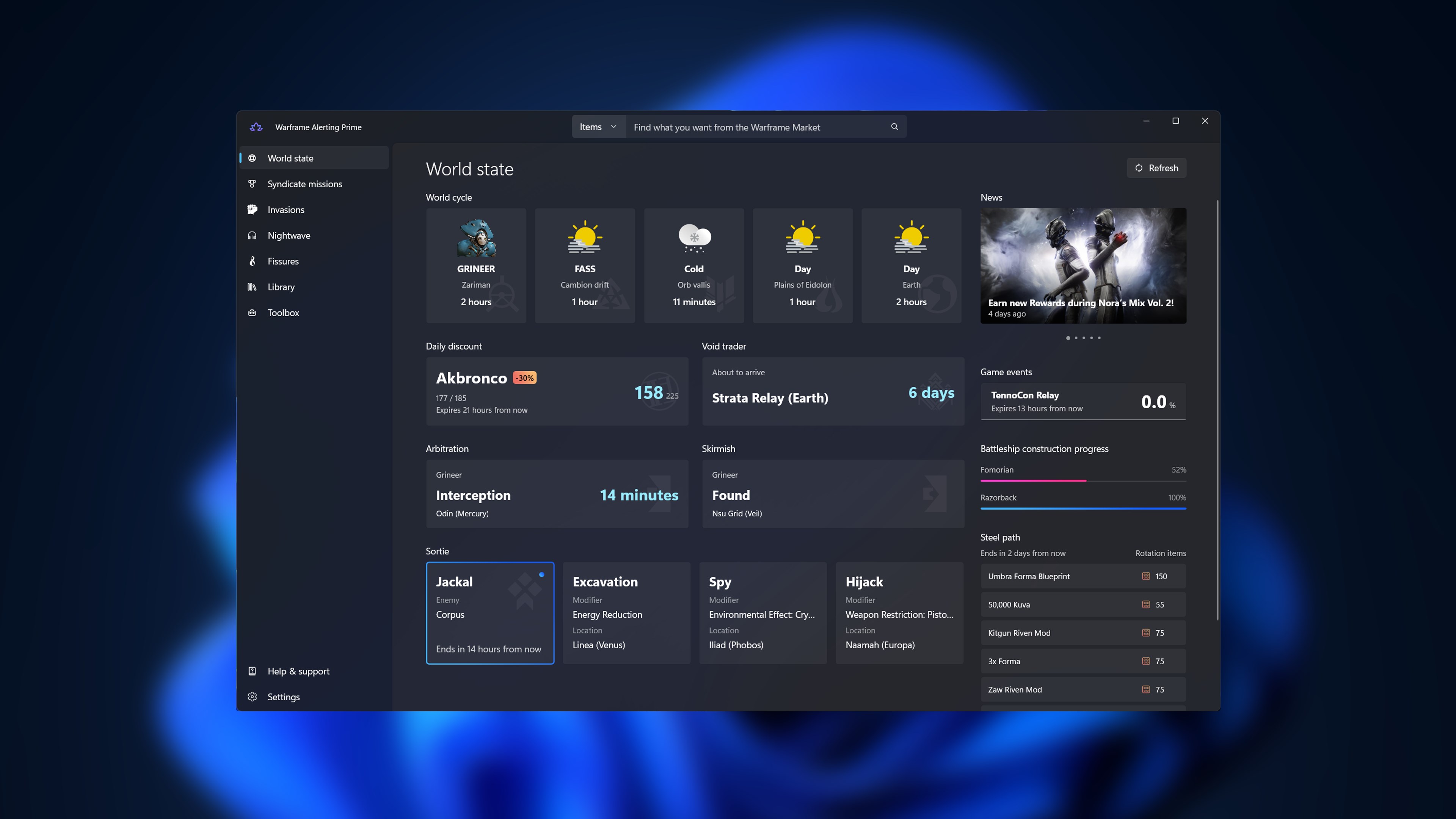Select the Excavation sortie mission card
The height and width of the screenshot is (819, 1456).
tap(626, 613)
